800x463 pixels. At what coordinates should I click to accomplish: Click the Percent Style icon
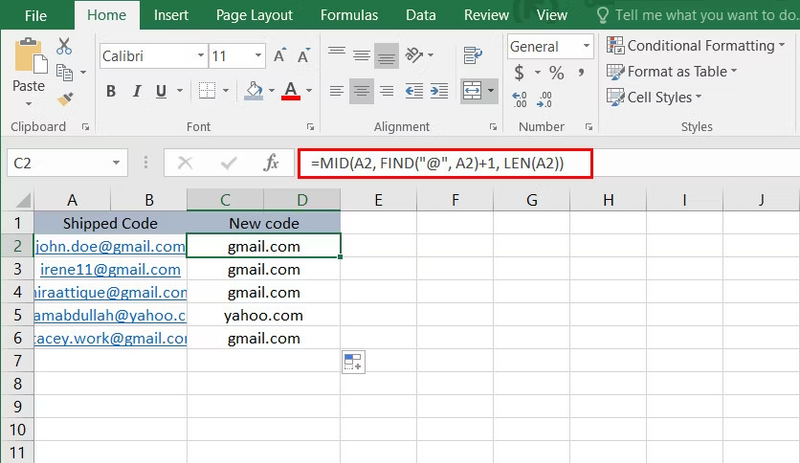556,72
